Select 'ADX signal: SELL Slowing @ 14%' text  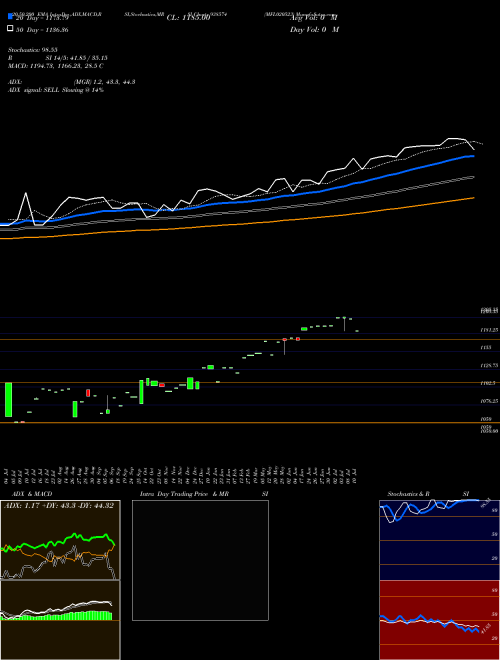56,90
